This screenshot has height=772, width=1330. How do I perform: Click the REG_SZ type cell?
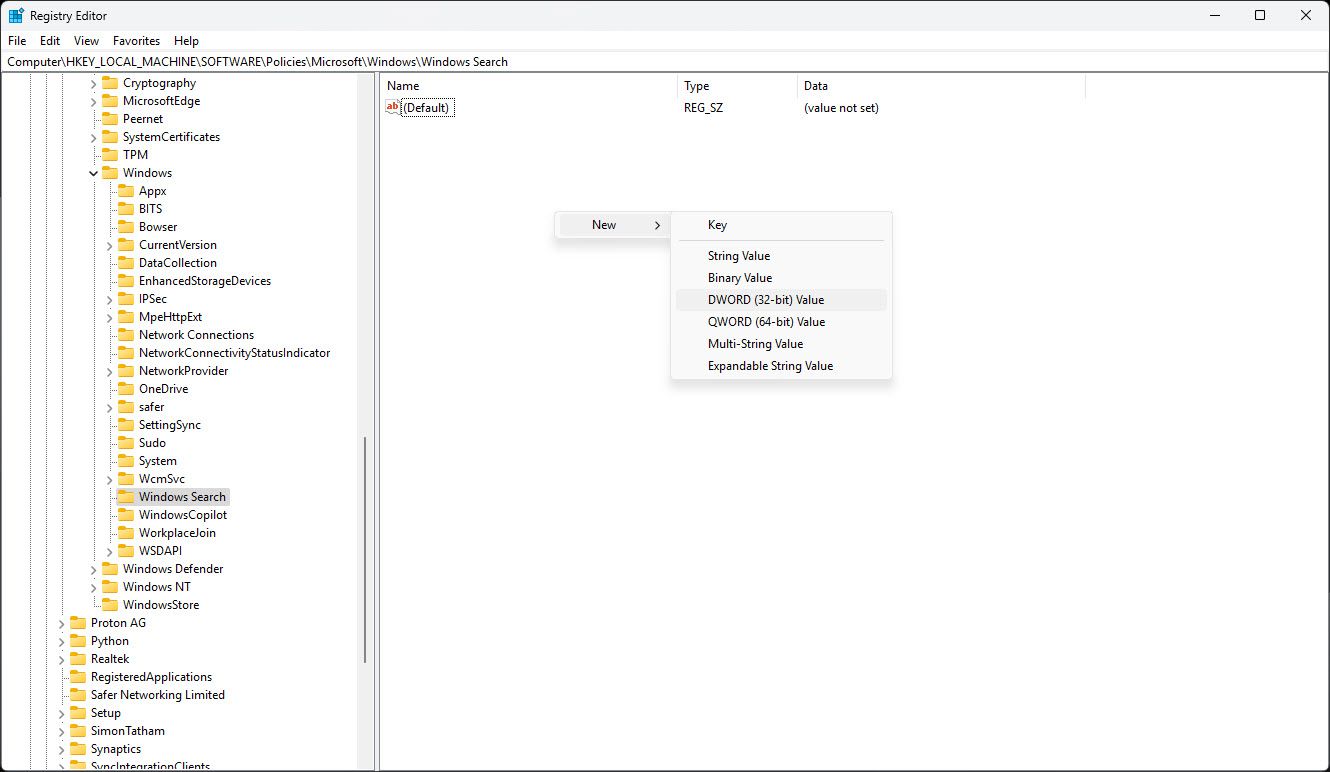coord(703,108)
